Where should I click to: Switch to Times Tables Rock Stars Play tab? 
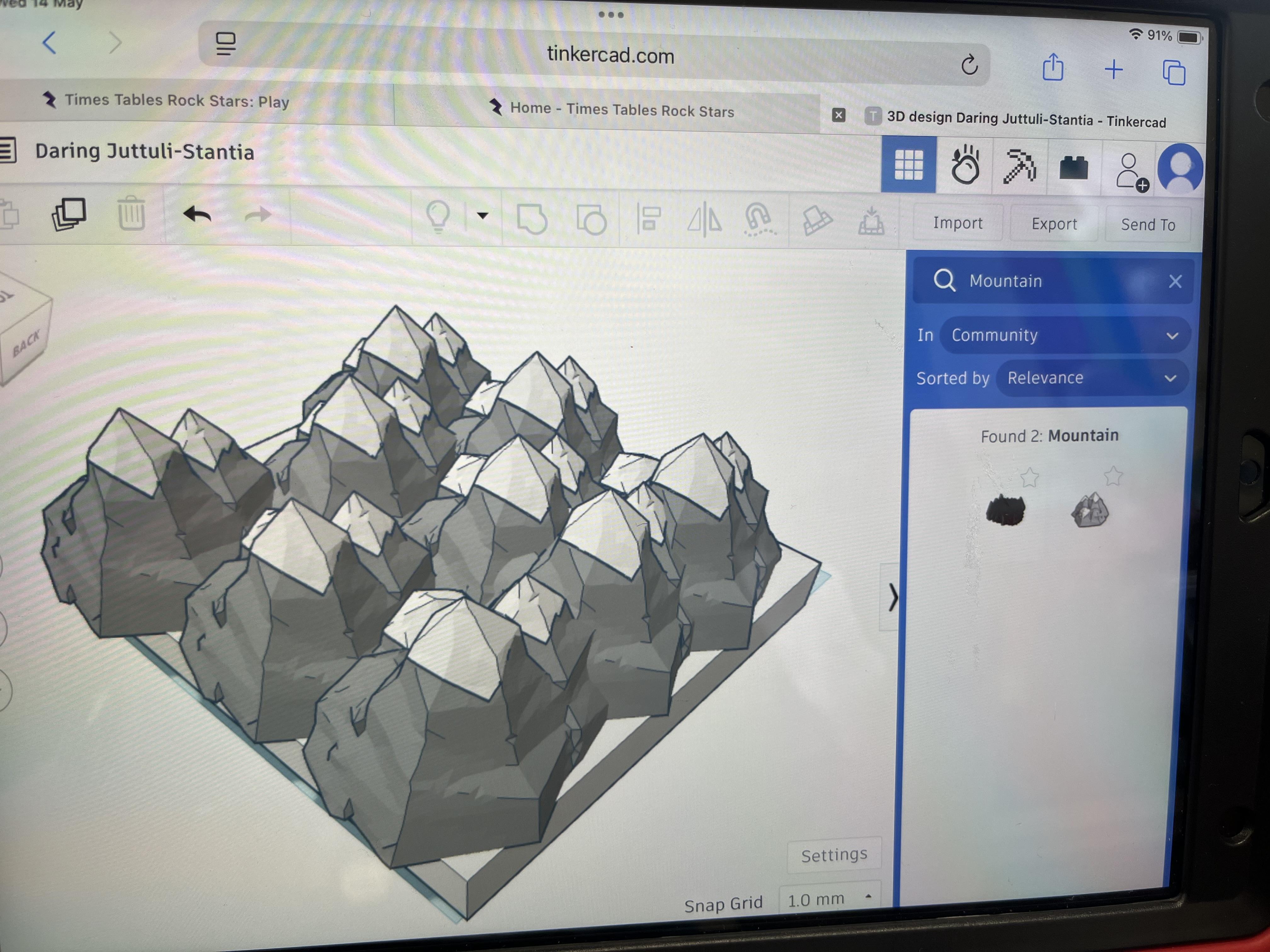176,101
